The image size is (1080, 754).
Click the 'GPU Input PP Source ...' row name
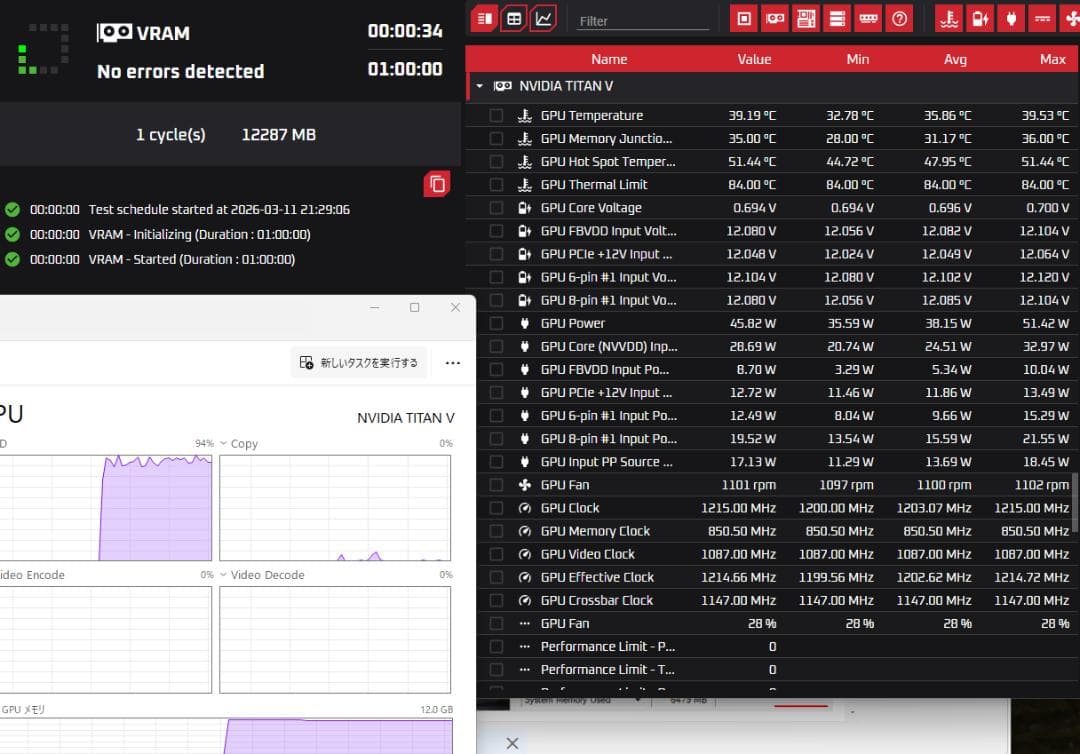[606, 462]
